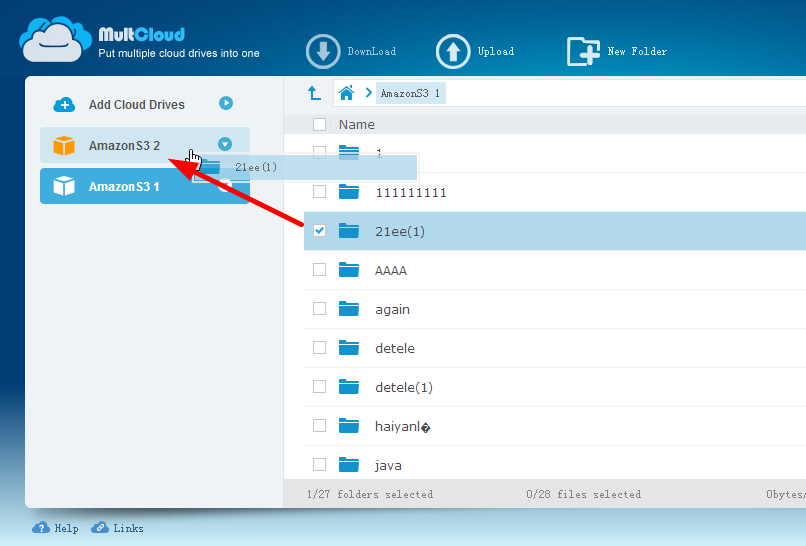Open the folder named 21ee(1)
Viewport: 806px width, 546px height.
400,231
